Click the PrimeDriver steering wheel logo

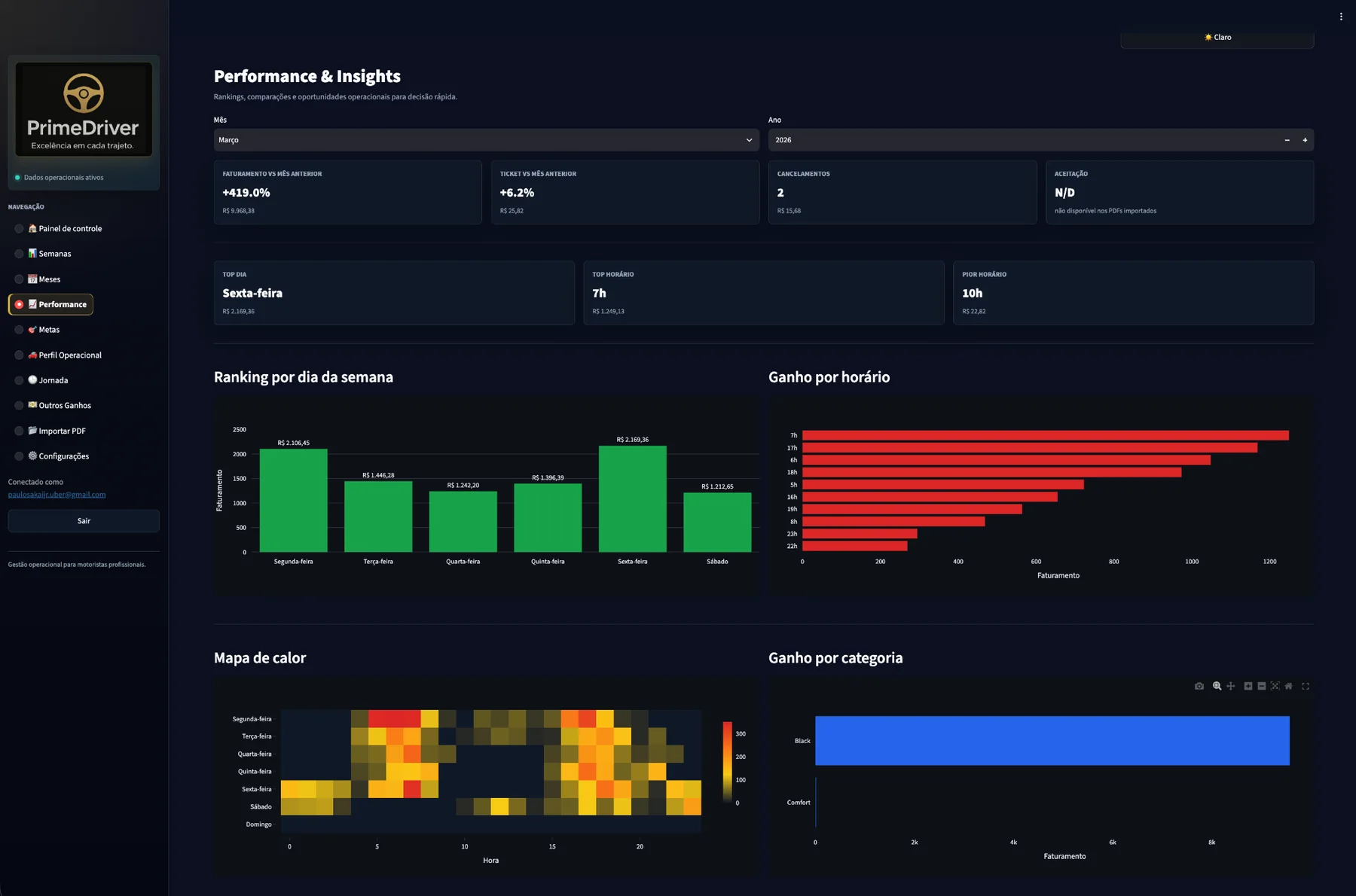pos(84,93)
